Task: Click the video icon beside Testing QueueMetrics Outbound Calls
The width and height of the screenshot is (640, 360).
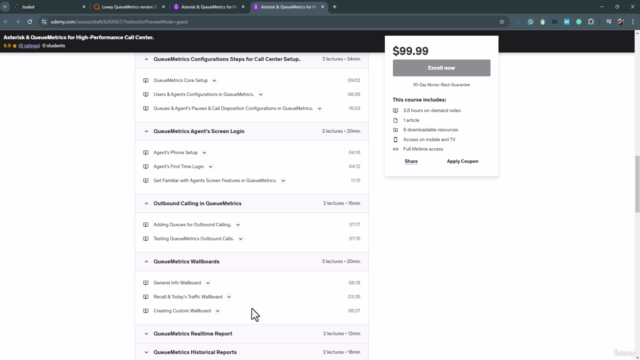Action: pos(146,239)
